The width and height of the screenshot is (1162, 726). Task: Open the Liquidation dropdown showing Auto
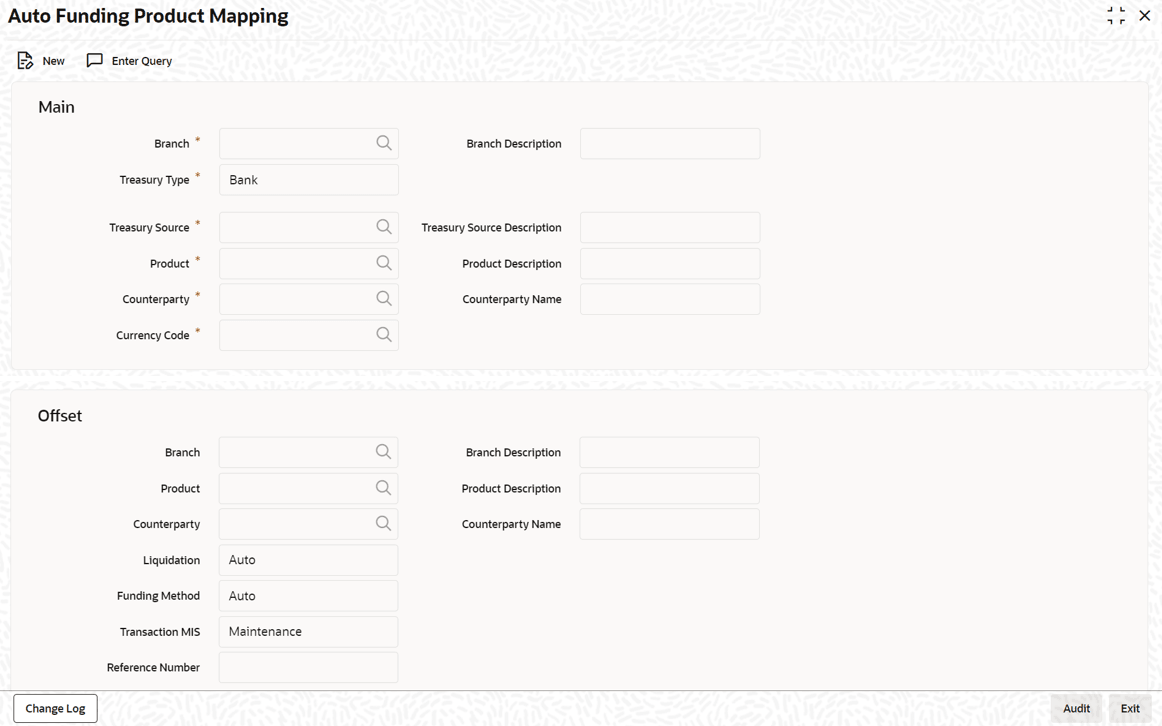pos(308,560)
